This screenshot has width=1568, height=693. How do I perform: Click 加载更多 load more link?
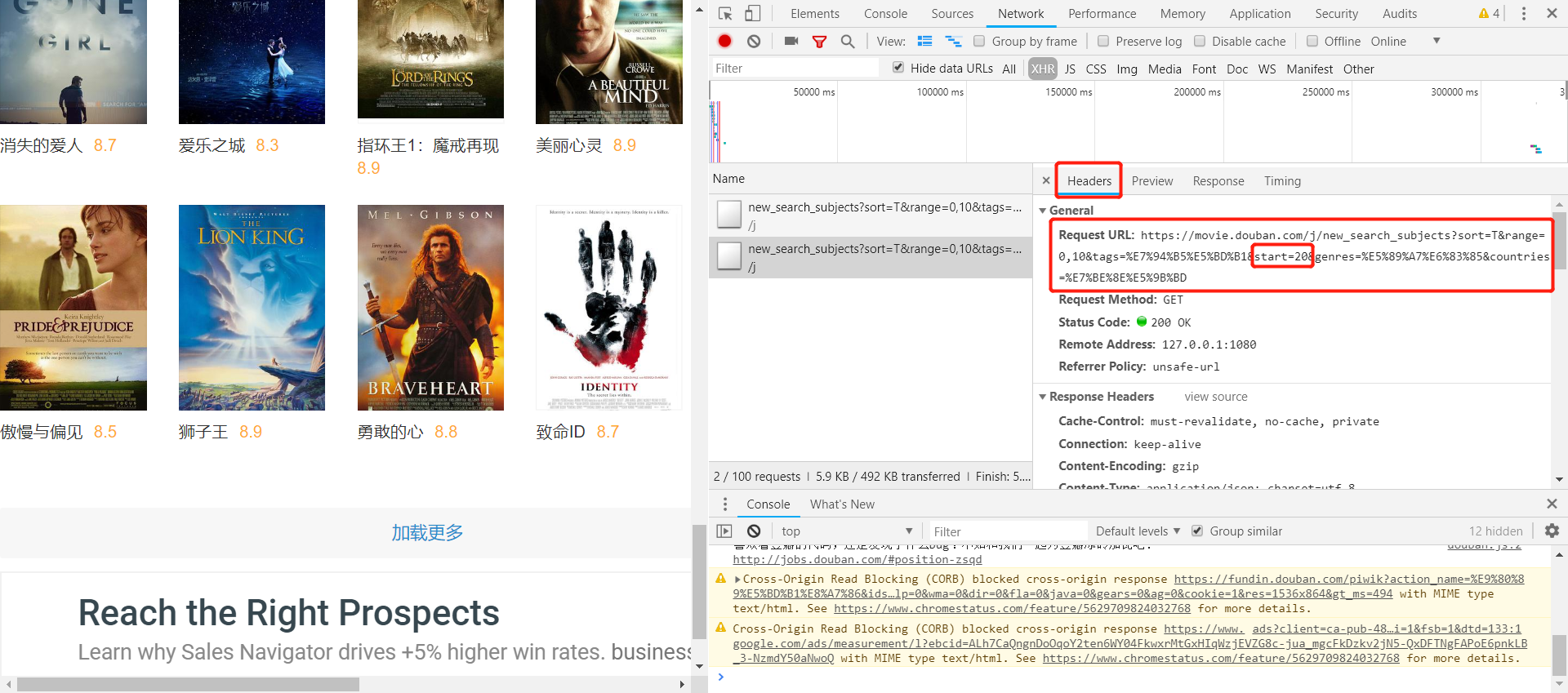pyautogui.click(x=427, y=532)
